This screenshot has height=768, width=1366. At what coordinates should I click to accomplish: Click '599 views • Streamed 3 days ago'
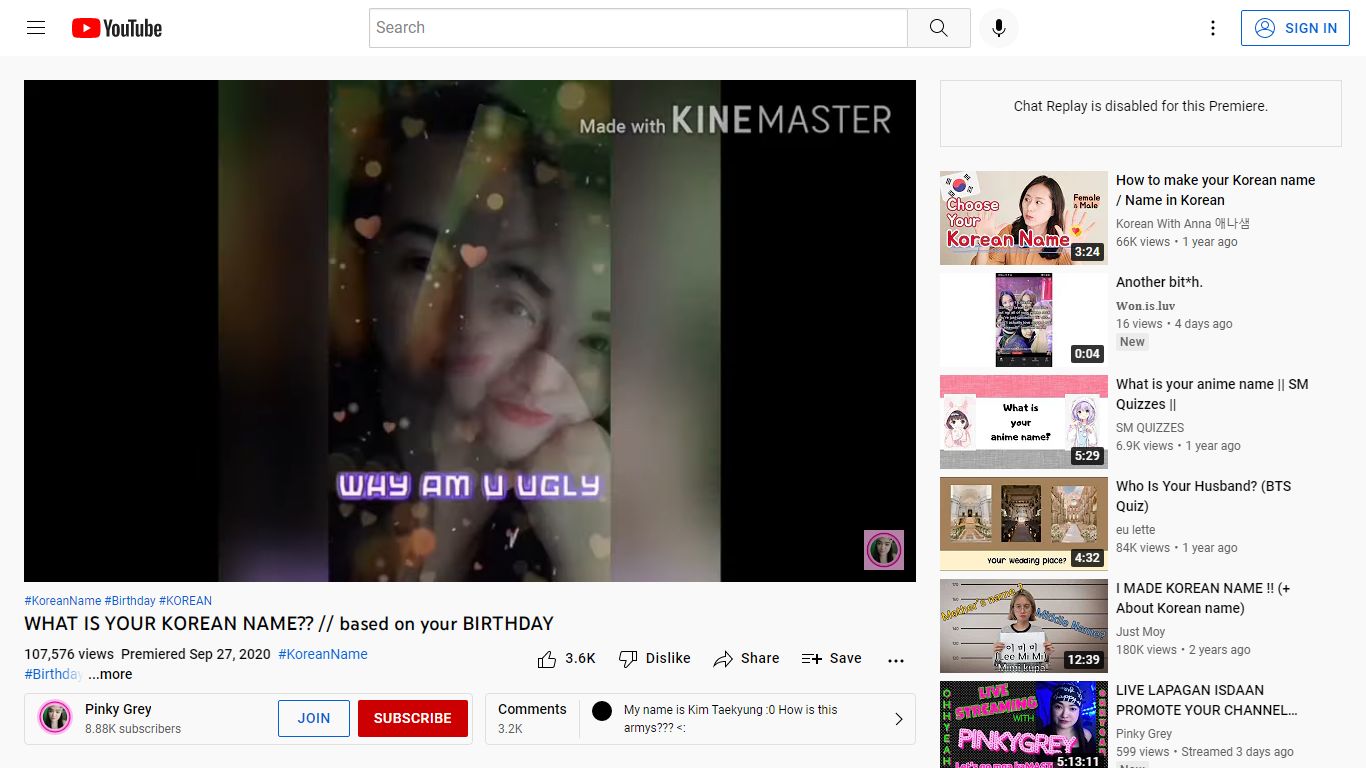tap(1205, 752)
